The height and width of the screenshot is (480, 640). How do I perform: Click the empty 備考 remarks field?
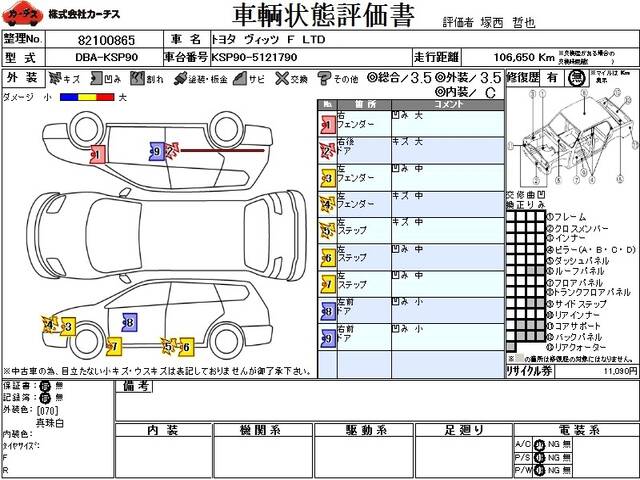point(376,401)
